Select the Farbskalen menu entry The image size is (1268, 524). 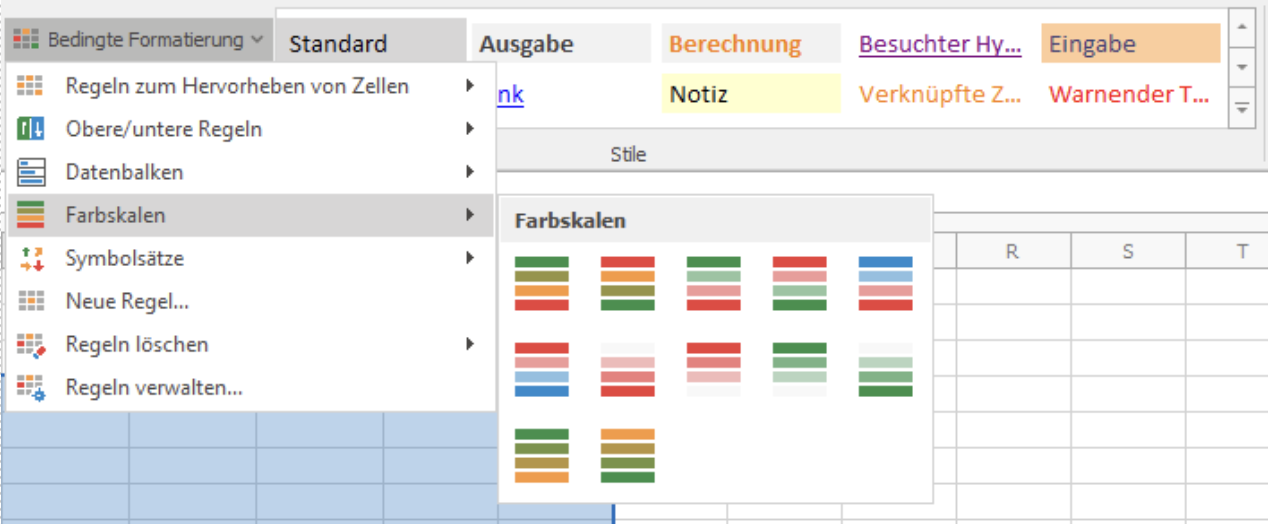(251, 215)
